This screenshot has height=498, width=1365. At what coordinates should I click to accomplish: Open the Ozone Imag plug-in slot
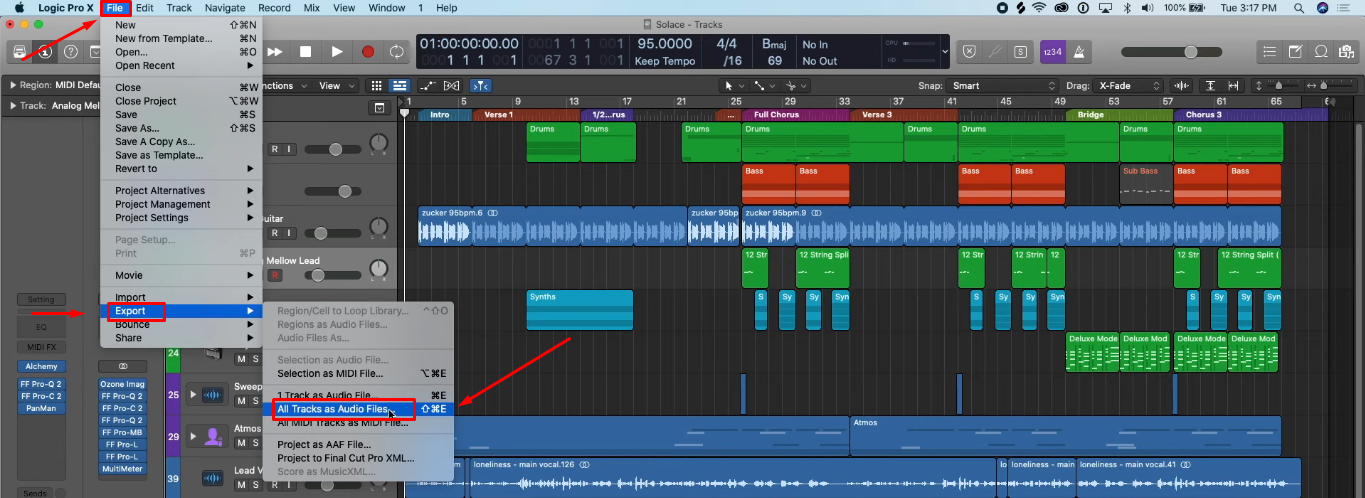click(x=122, y=384)
